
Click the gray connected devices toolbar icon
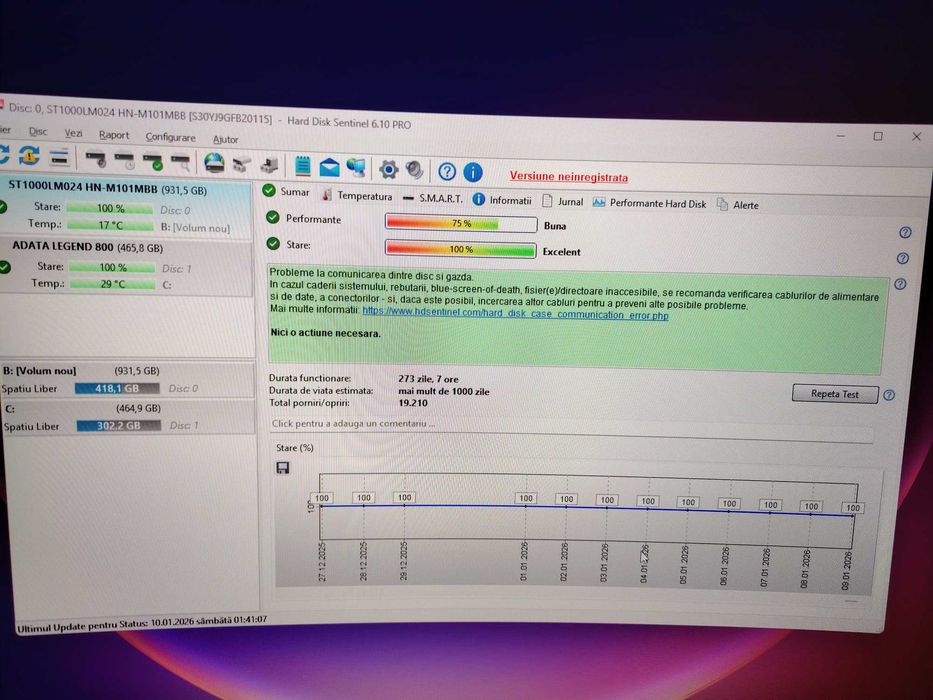pos(242,164)
